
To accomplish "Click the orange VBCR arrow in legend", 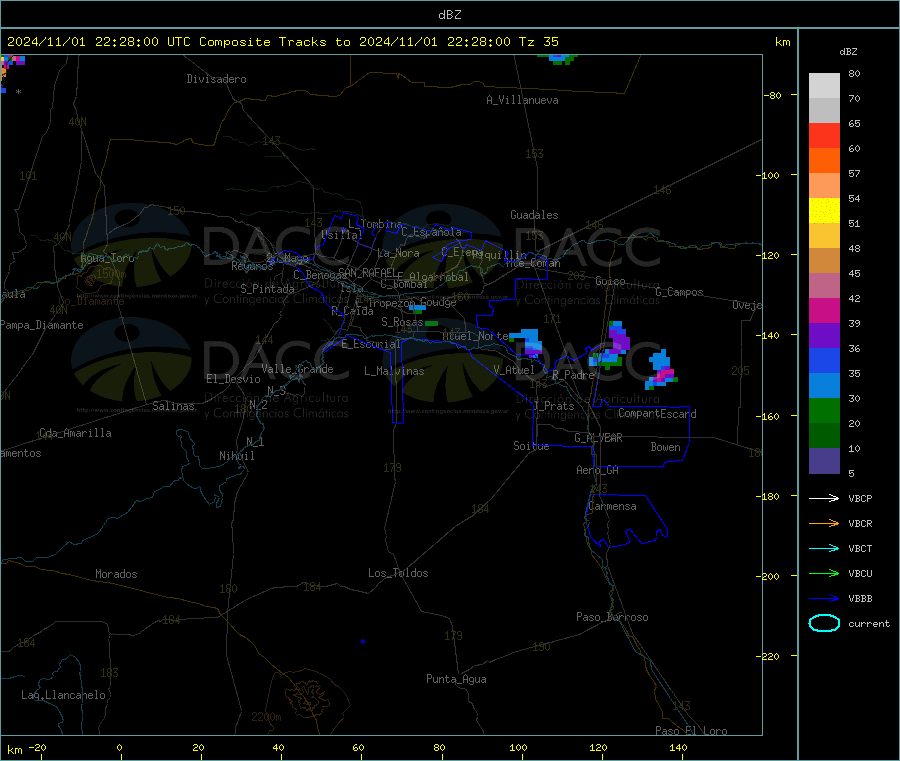I will [824, 523].
